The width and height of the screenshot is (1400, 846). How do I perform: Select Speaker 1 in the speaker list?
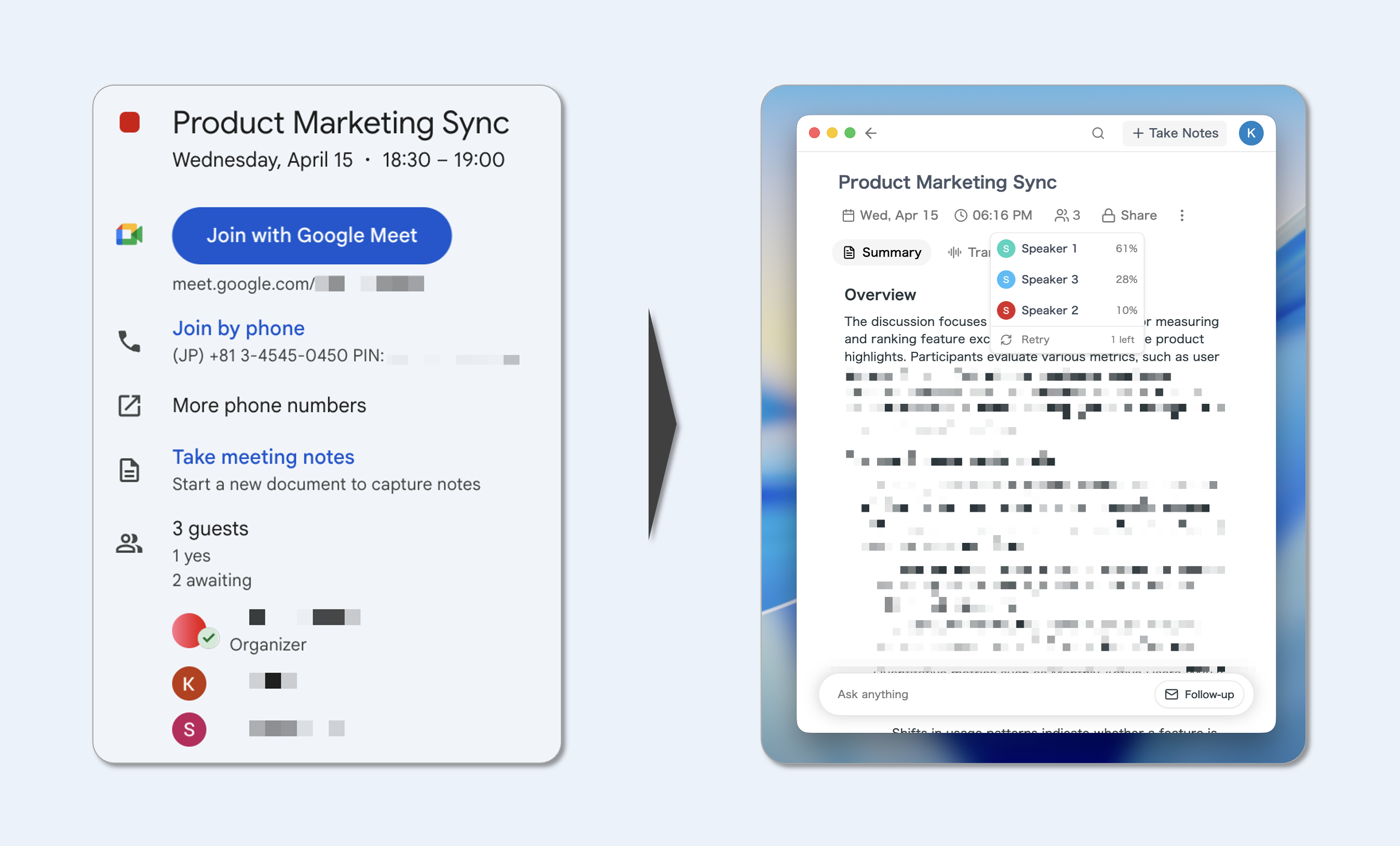click(x=1048, y=249)
